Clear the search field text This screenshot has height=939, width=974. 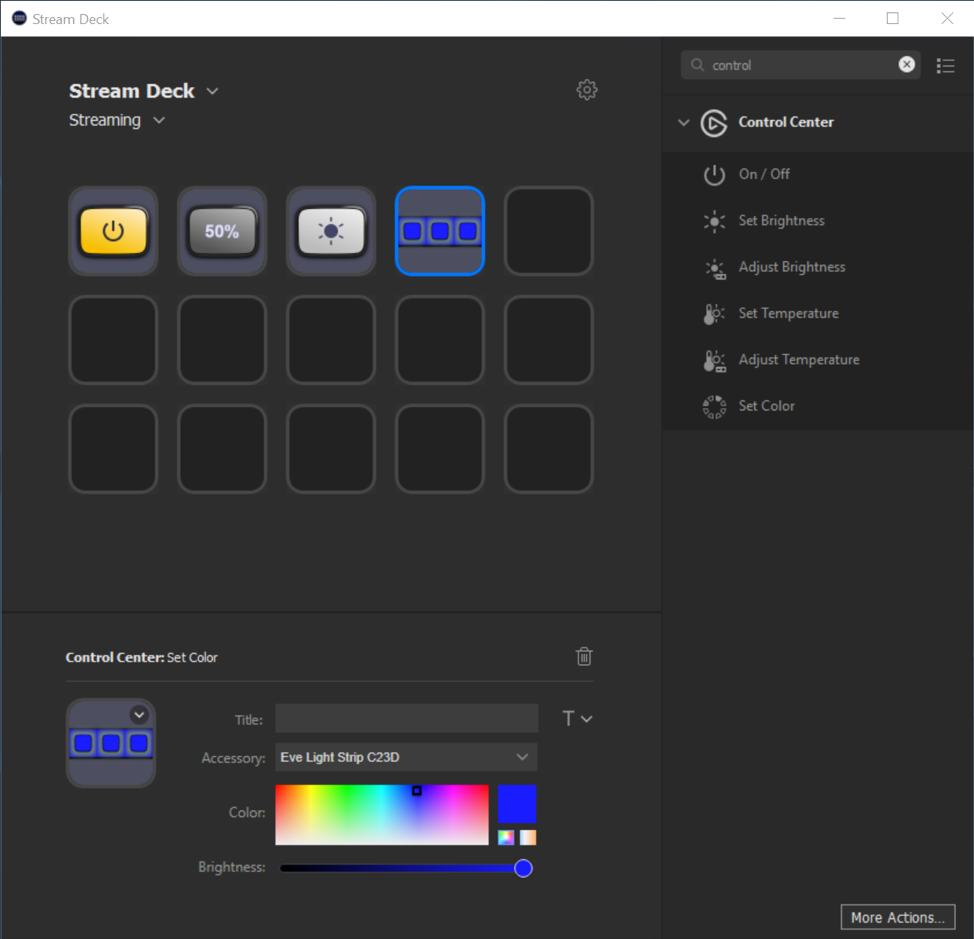906,65
